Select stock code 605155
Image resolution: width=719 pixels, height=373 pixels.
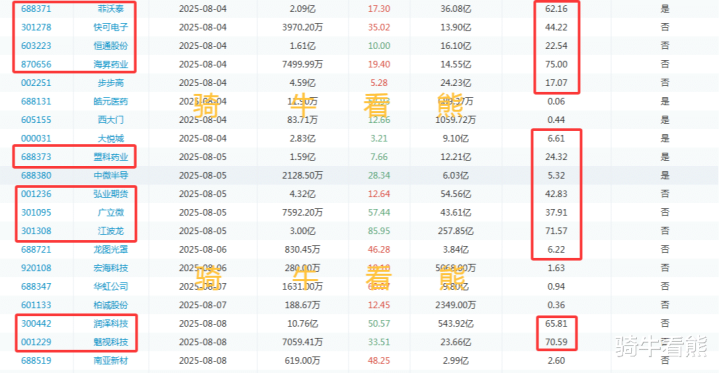tap(36, 120)
